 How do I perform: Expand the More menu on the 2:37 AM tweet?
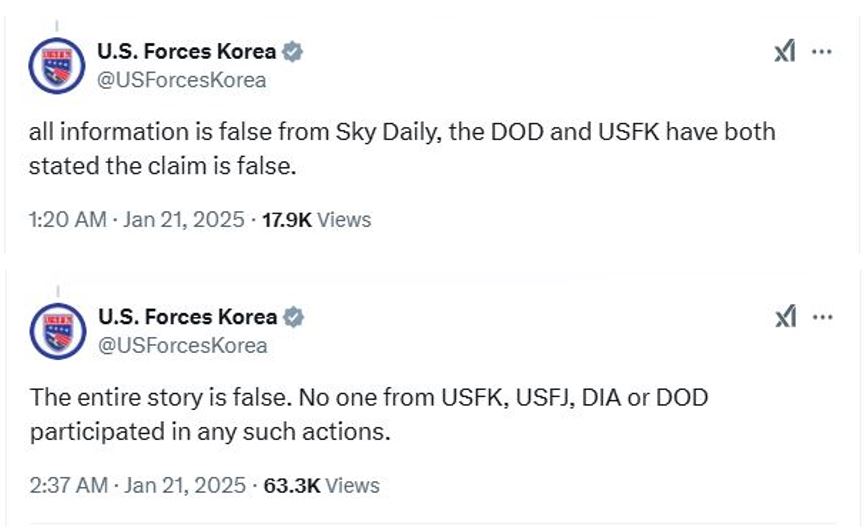tap(821, 318)
